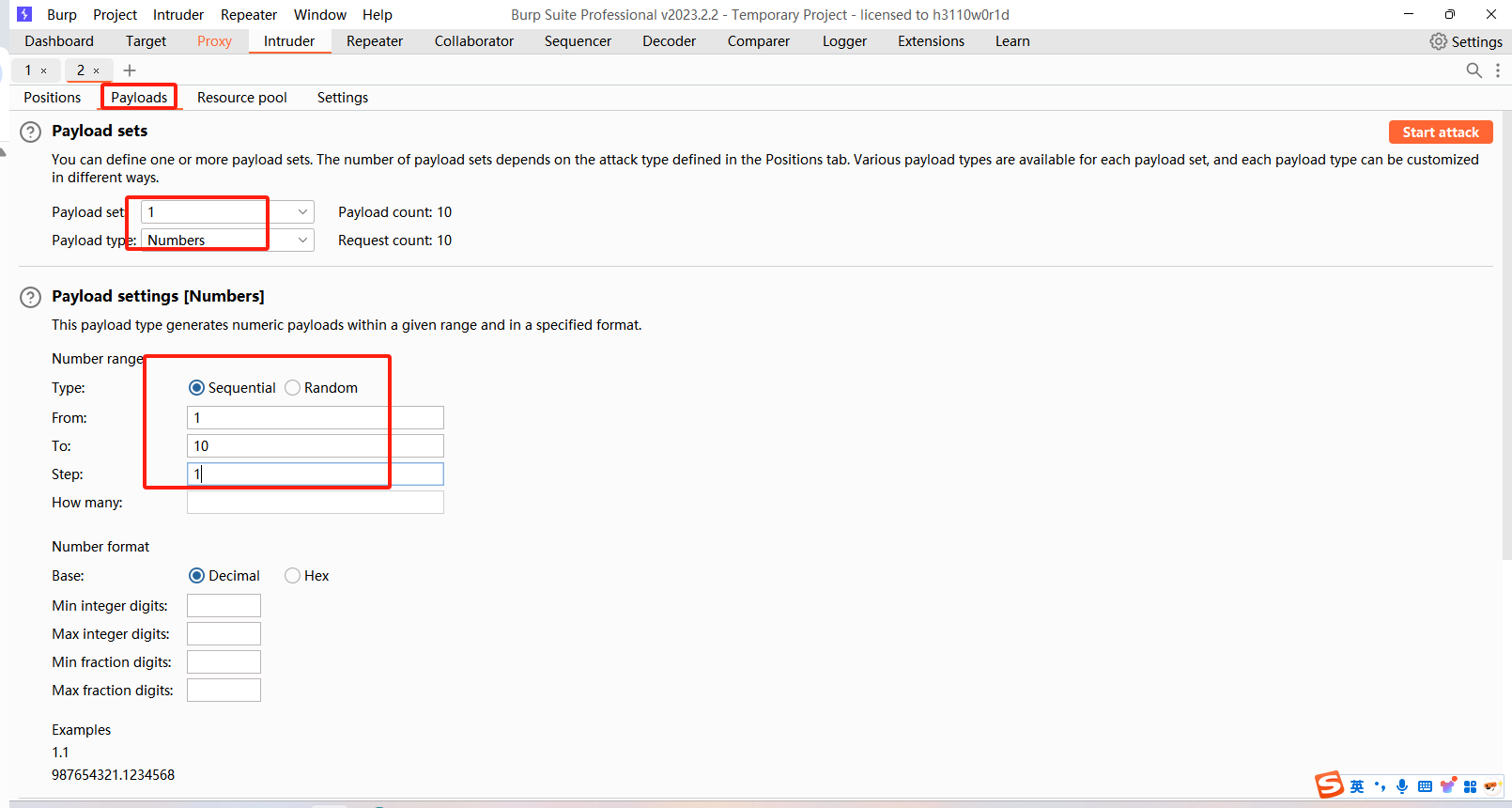This screenshot has height=808, width=1512.
Task: Click the Start attack button
Action: pyautogui.click(x=1441, y=132)
